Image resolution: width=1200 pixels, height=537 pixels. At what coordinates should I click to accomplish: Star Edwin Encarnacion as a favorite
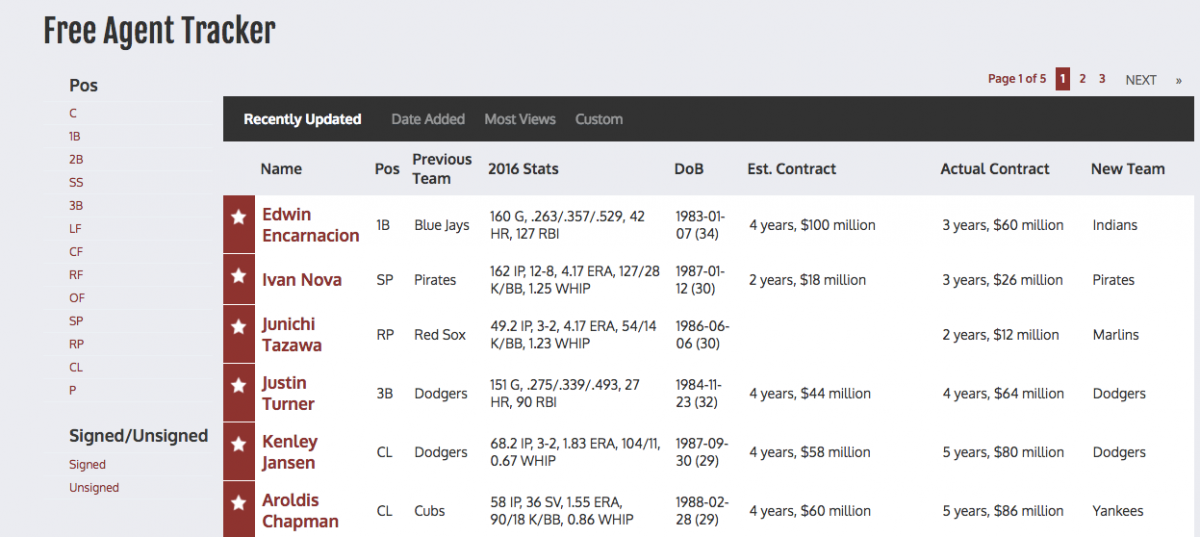pos(238,217)
